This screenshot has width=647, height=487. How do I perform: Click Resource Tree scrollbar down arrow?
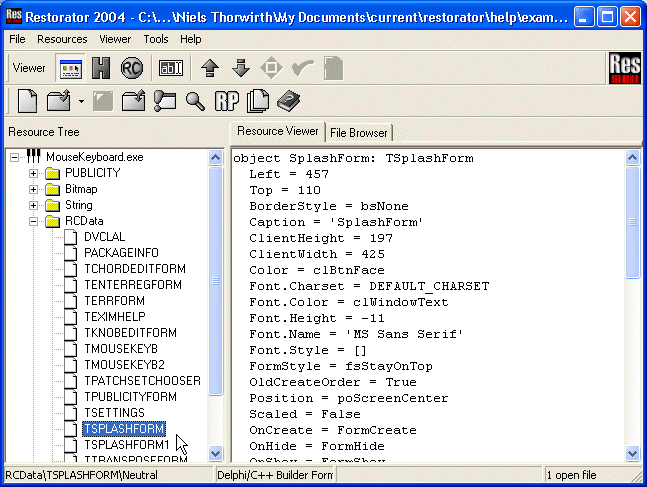click(x=215, y=454)
